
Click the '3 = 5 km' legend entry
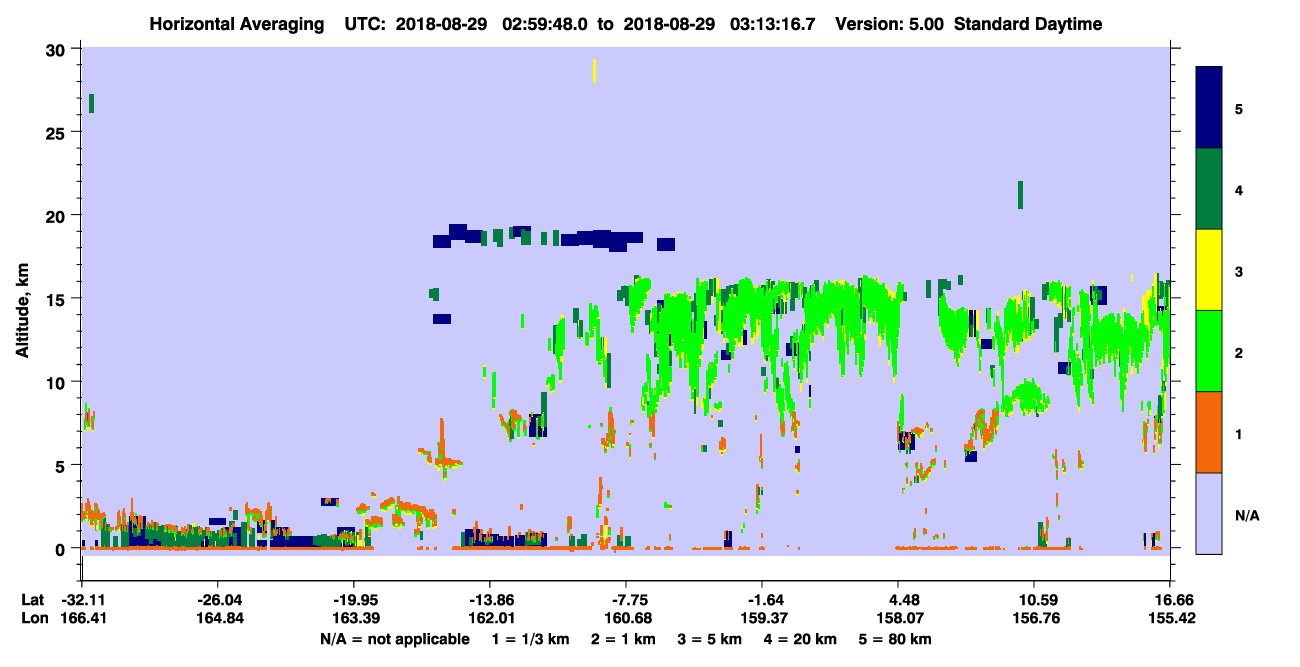pos(710,639)
